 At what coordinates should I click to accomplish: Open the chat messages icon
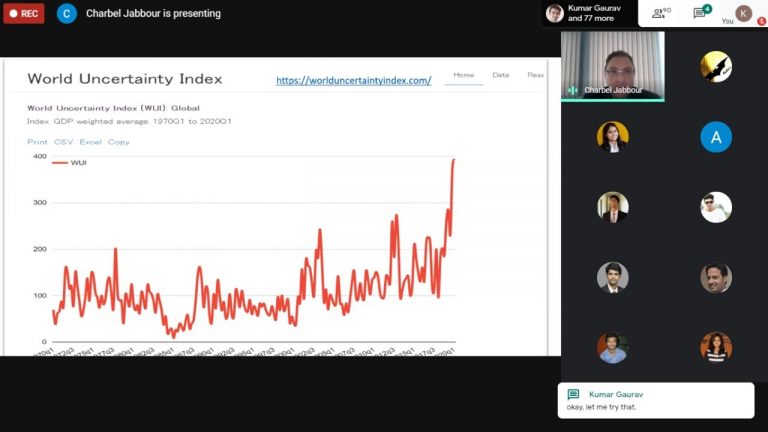(x=701, y=13)
